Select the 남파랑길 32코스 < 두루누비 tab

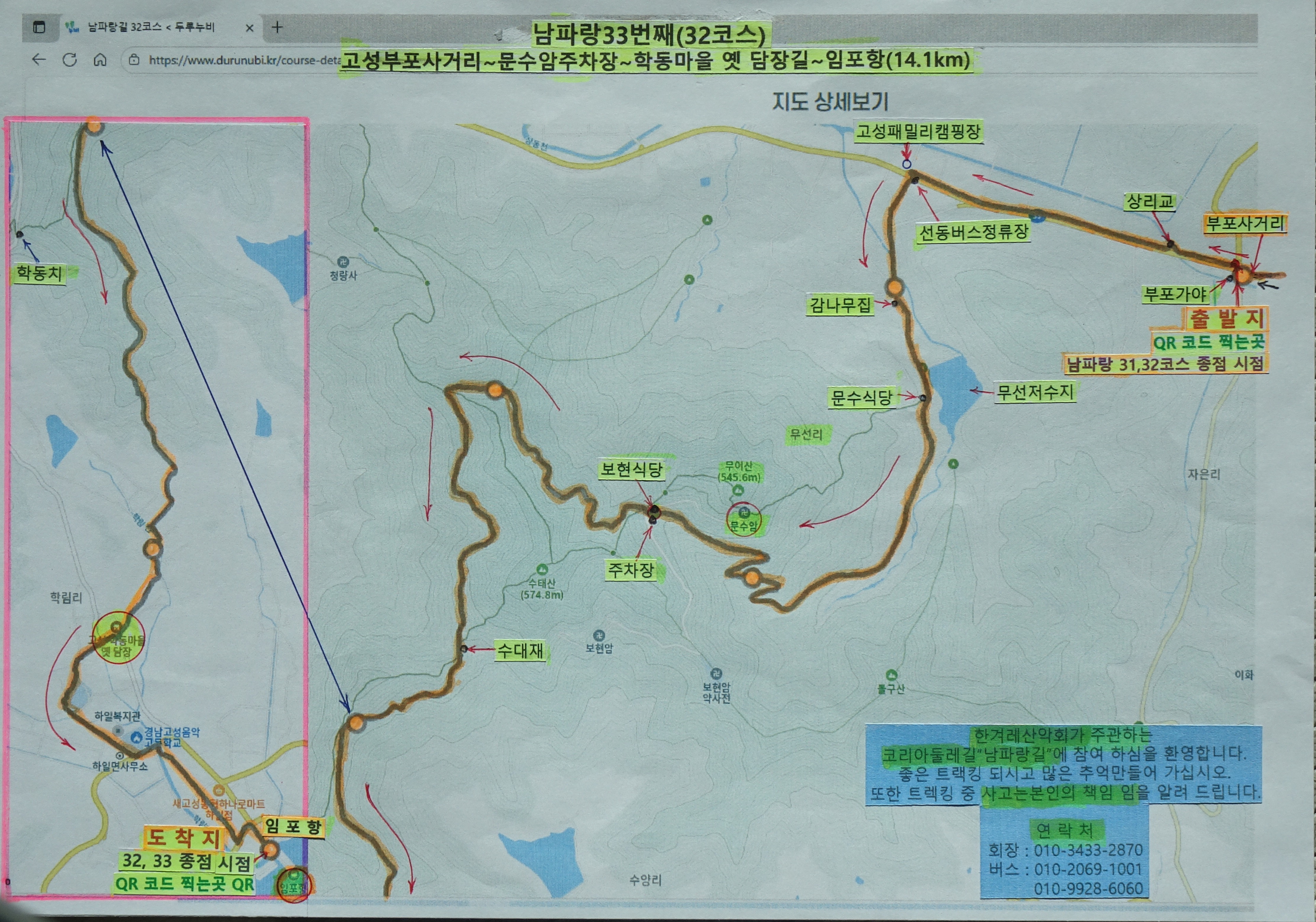[x=151, y=27]
